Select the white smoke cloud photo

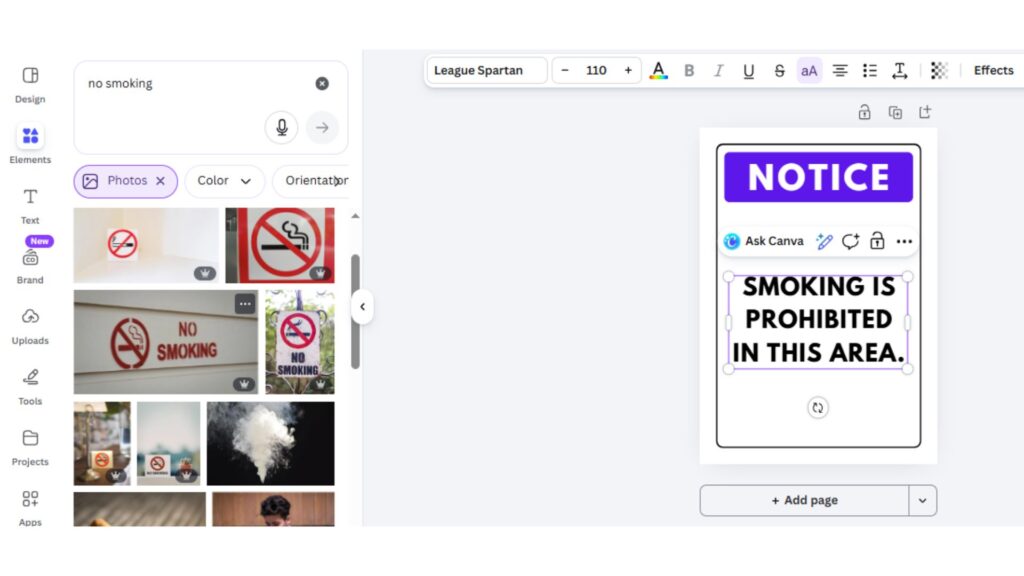coord(270,443)
